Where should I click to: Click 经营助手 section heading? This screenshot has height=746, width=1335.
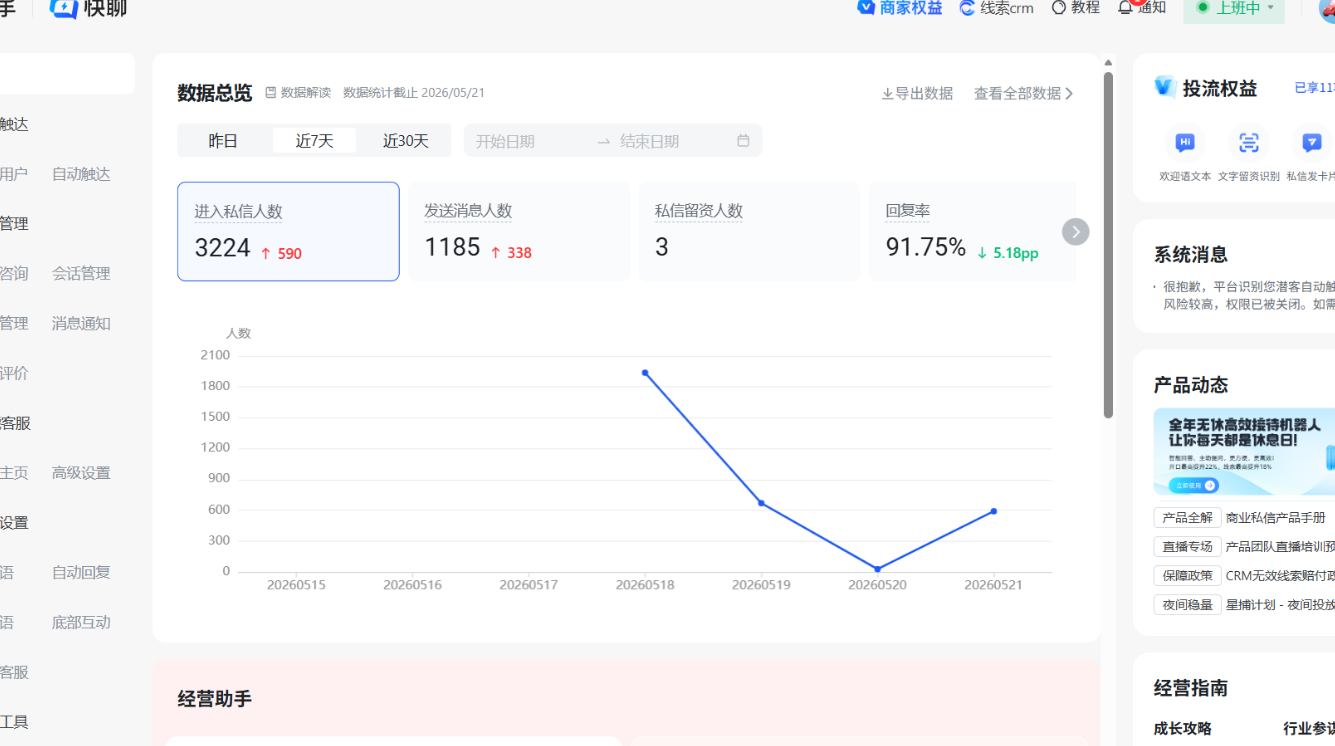point(215,699)
